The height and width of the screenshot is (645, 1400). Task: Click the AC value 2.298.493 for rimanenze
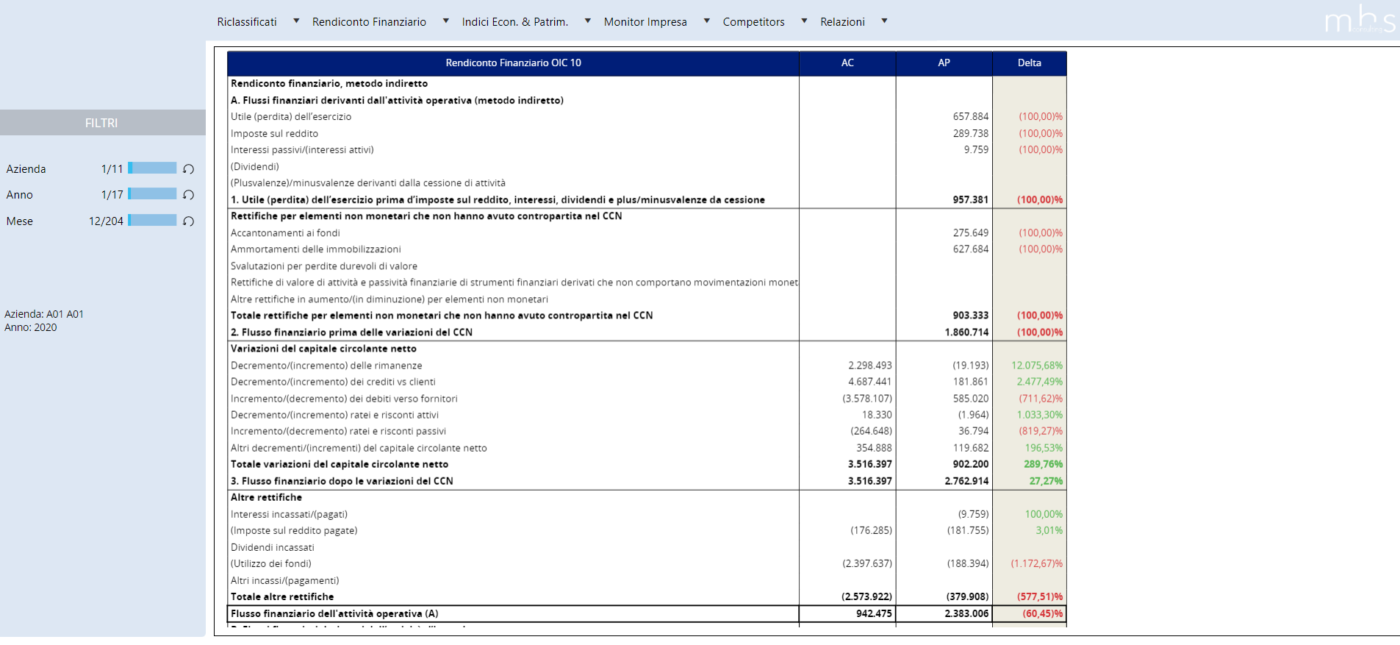click(x=869, y=365)
